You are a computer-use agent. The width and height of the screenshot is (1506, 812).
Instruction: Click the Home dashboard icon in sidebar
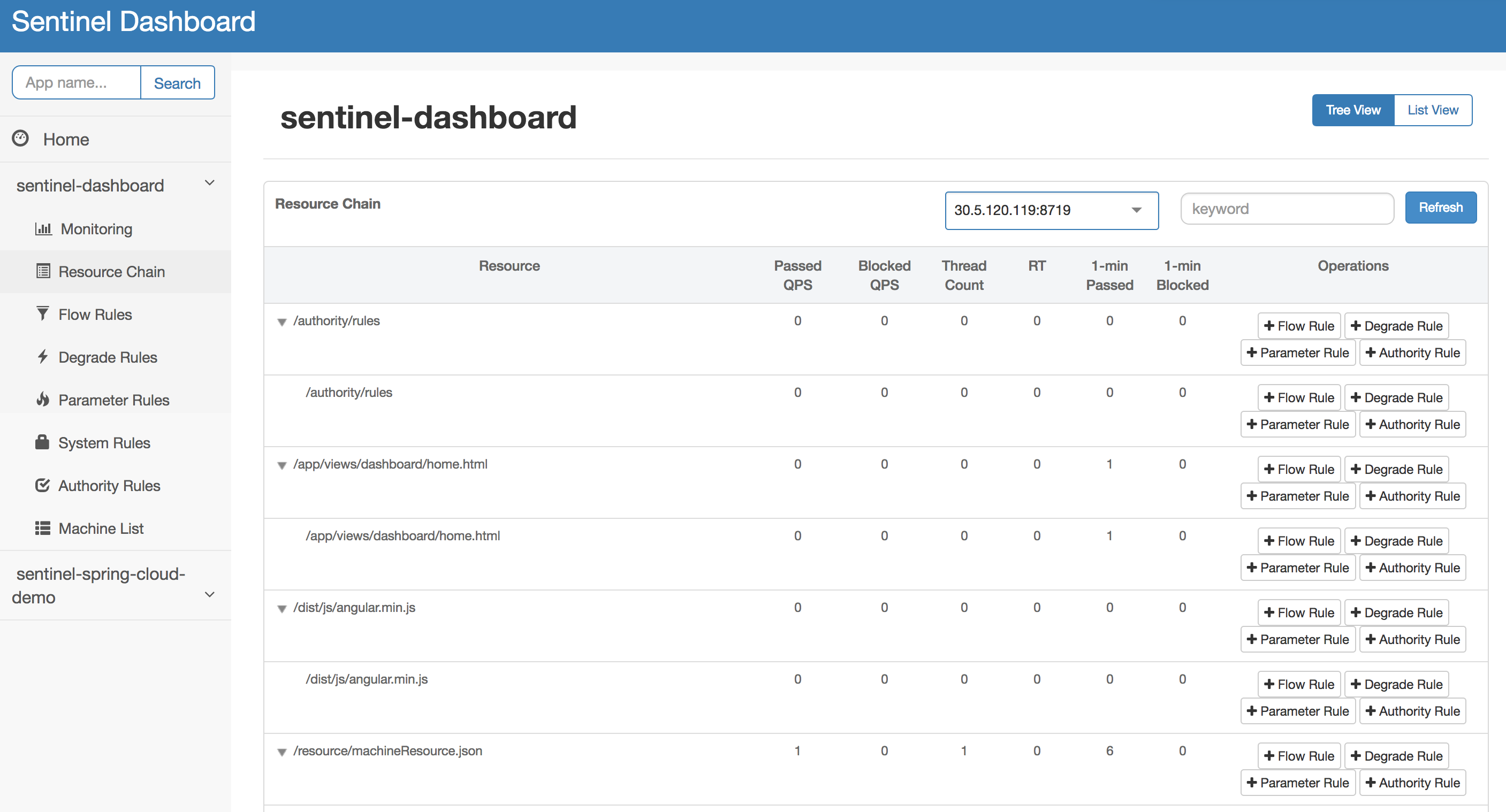pos(20,139)
